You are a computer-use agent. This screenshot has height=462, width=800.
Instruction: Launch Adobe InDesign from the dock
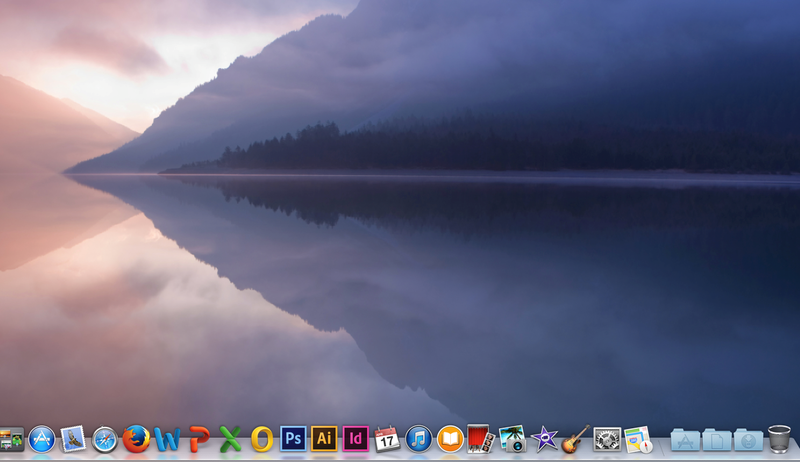coord(355,439)
